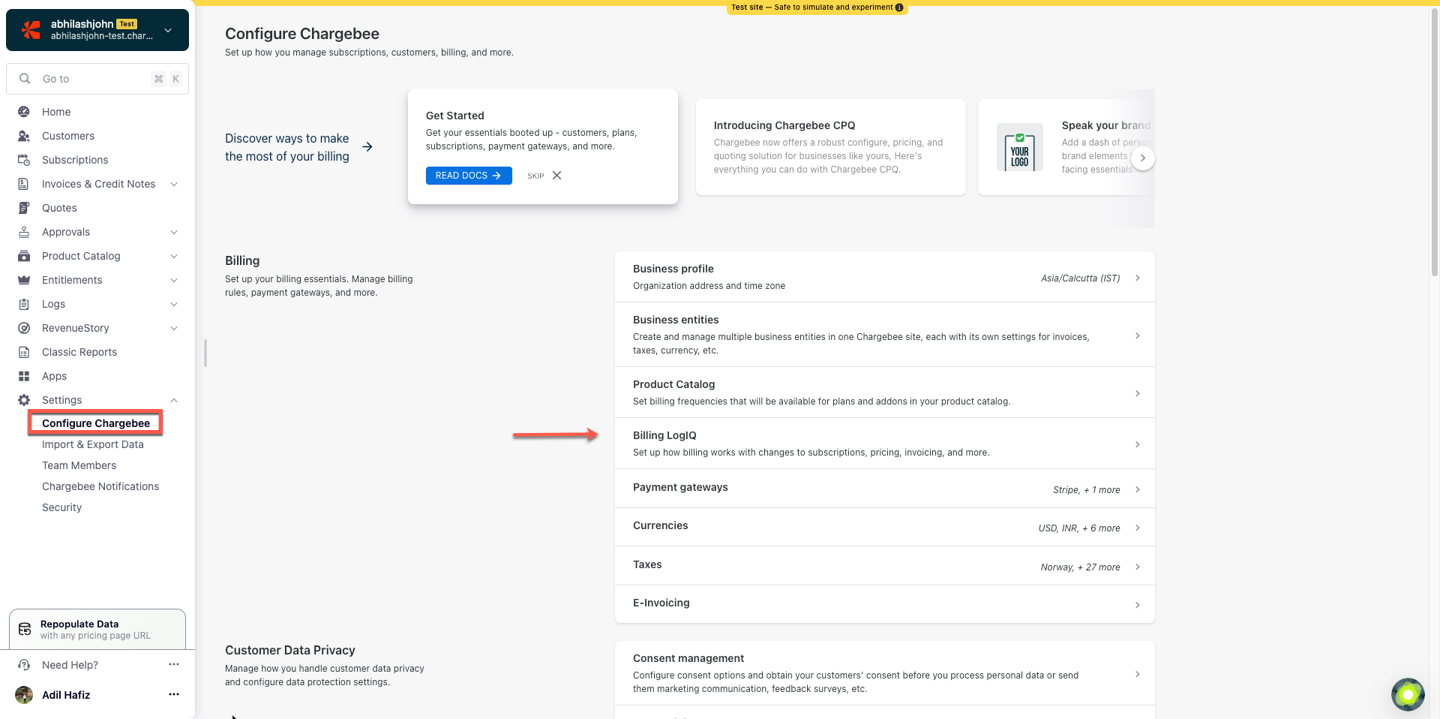
Task: Expand Invoices & Credit Notes submenu
Action: (x=174, y=184)
